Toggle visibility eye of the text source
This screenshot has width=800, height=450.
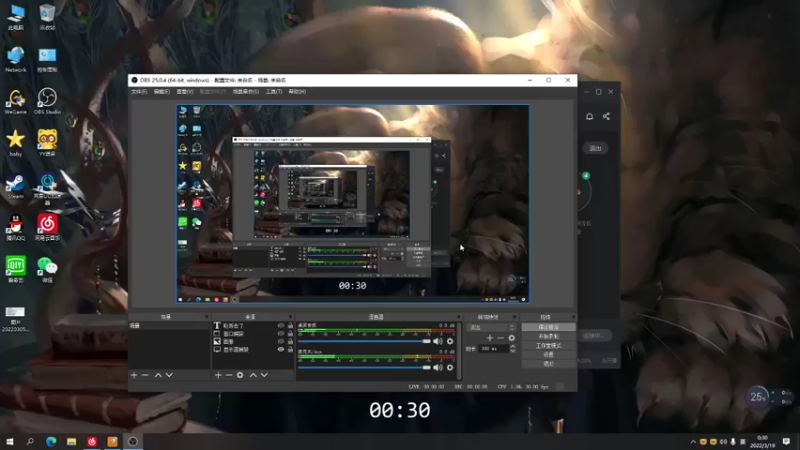pyautogui.click(x=281, y=326)
